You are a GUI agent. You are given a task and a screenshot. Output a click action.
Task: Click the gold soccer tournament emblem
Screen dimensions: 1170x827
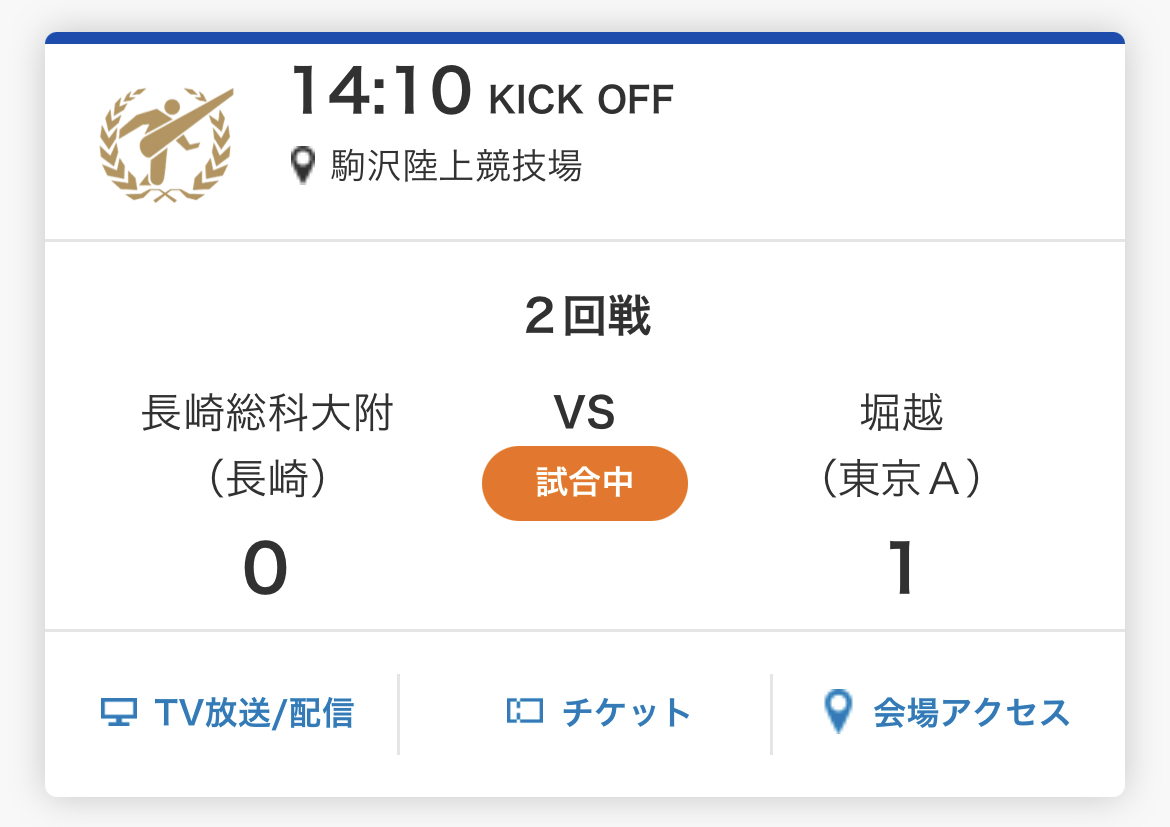point(166,144)
